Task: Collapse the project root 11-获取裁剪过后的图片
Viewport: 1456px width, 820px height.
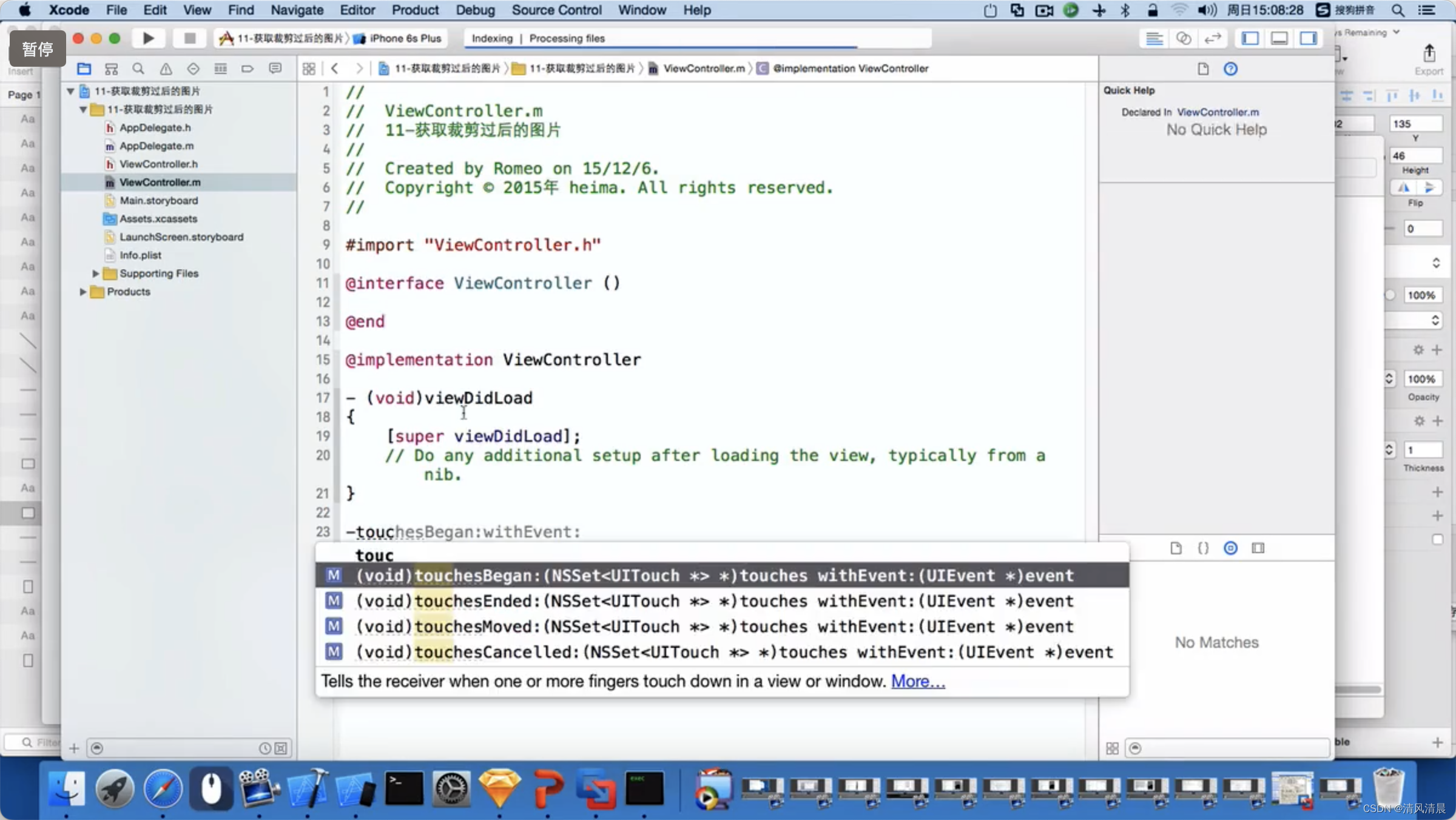Action: (x=70, y=91)
